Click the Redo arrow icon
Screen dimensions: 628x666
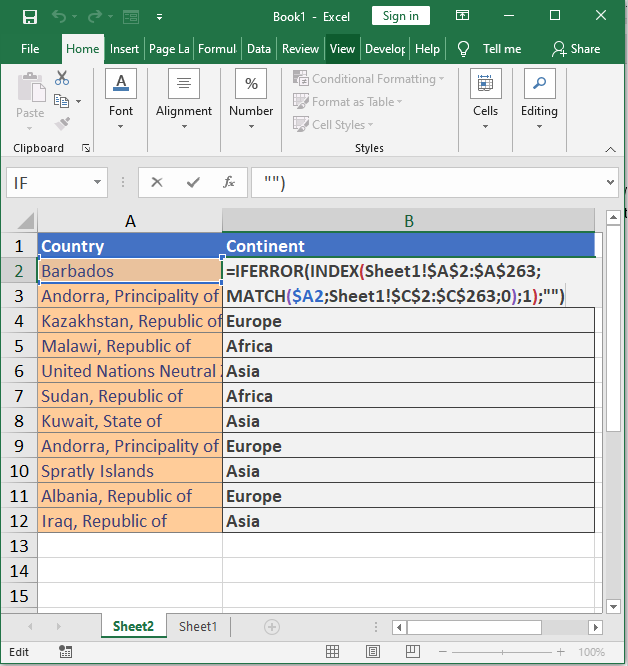point(95,17)
